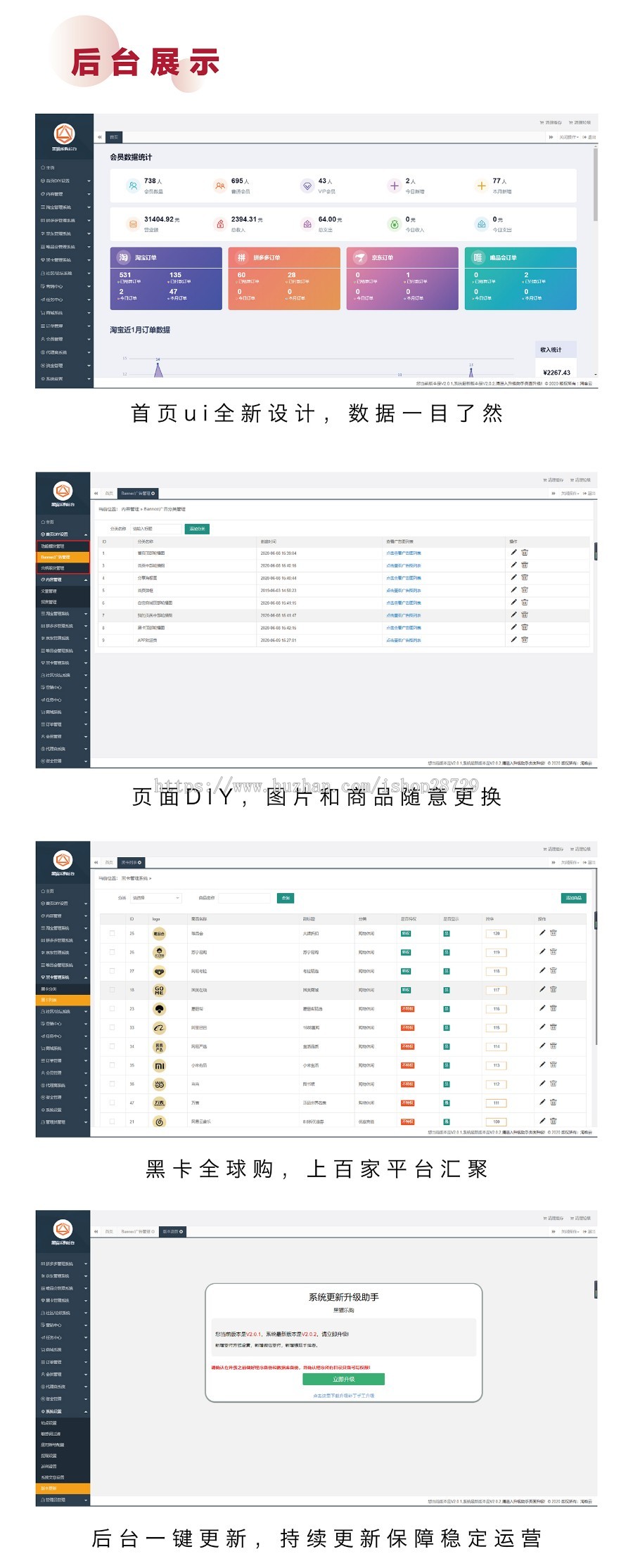Image resolution: width=633 pixels, height=1568 pixels.
Task: Click the 营业额 icon beside 31404.92
Action: point(132,224)
